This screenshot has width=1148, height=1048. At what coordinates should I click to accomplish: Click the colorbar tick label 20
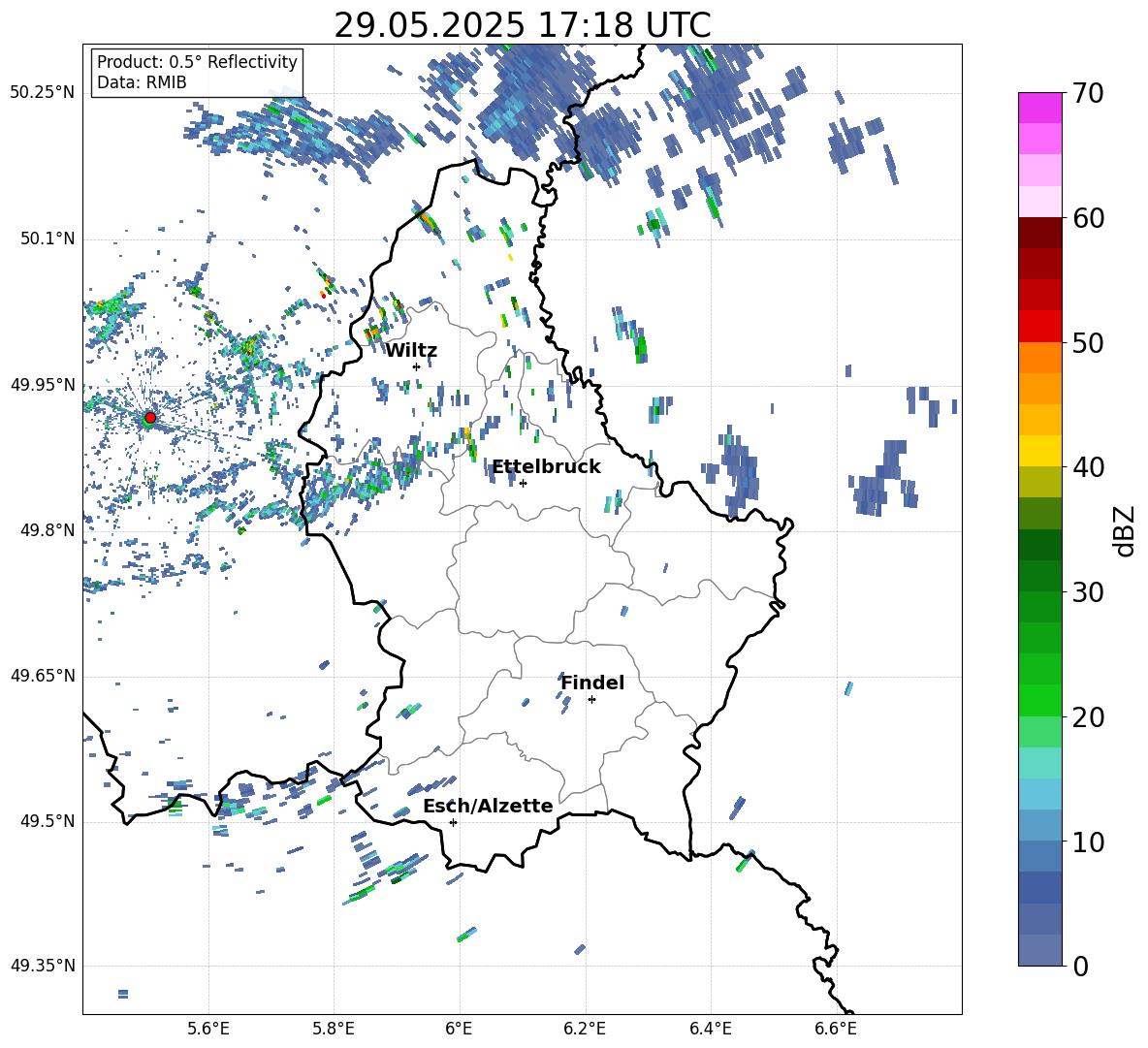point(1089,716)
